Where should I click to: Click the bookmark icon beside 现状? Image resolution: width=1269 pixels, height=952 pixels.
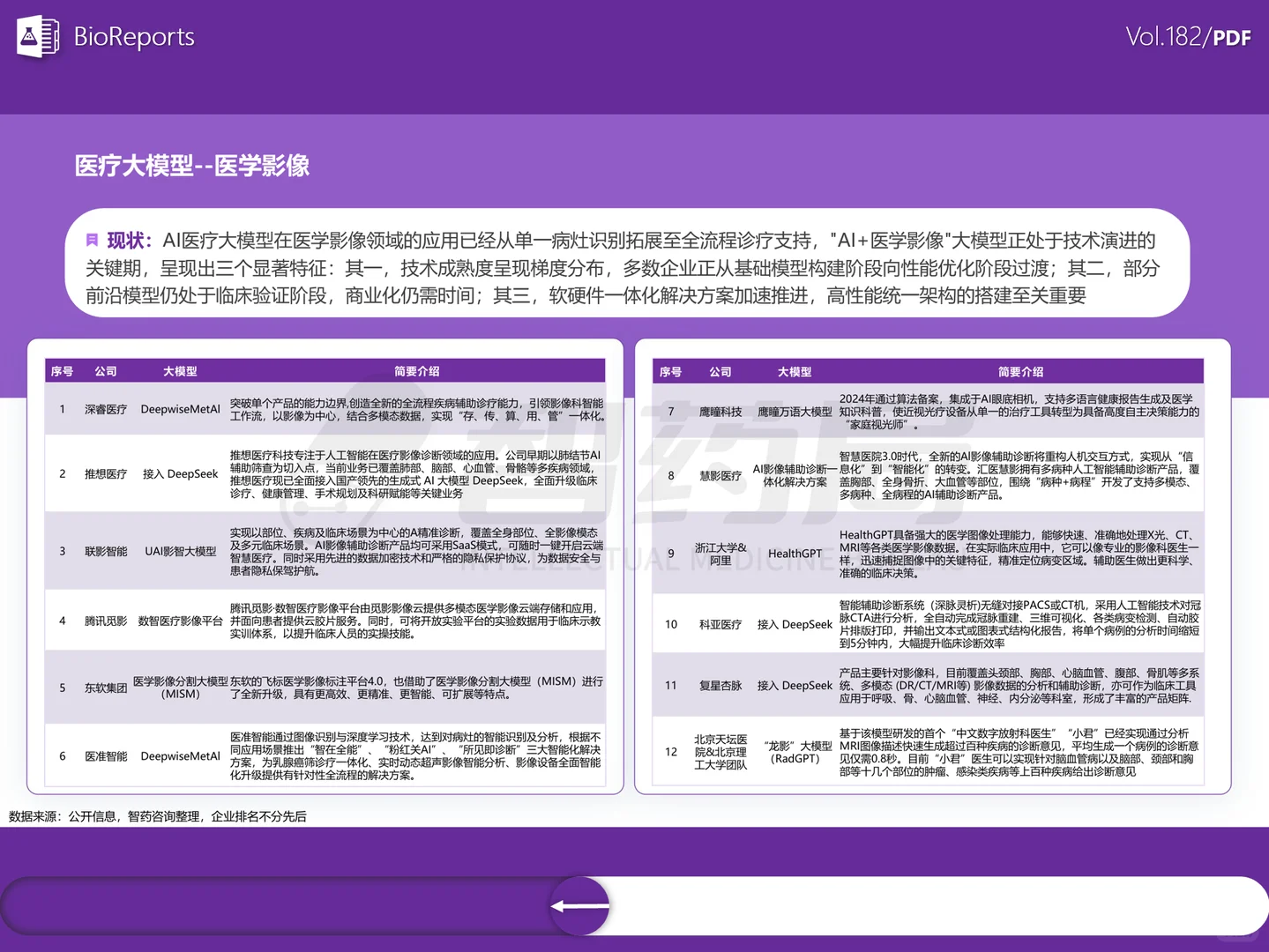coord(91,240)
